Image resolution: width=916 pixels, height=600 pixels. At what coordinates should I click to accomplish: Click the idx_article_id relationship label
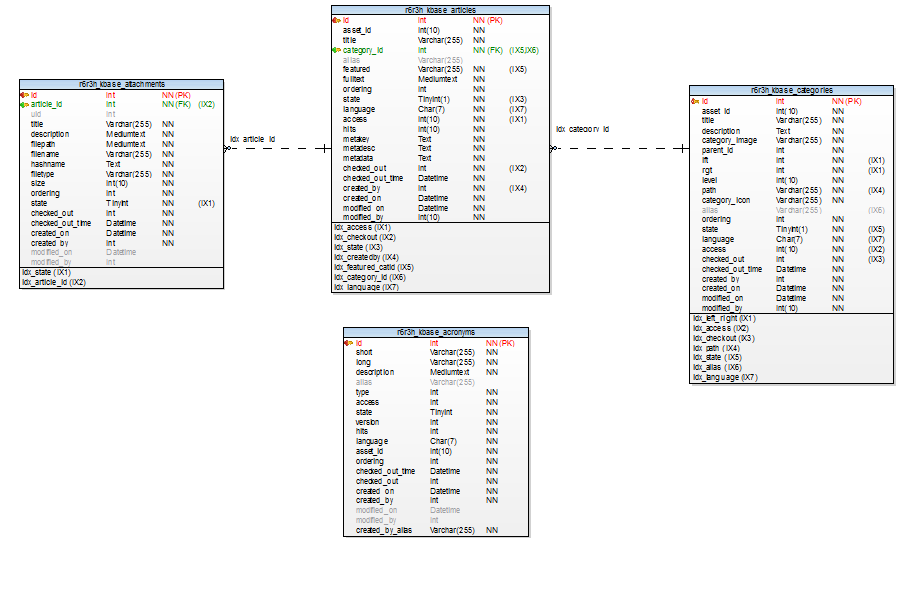click(x=252, y=139)
